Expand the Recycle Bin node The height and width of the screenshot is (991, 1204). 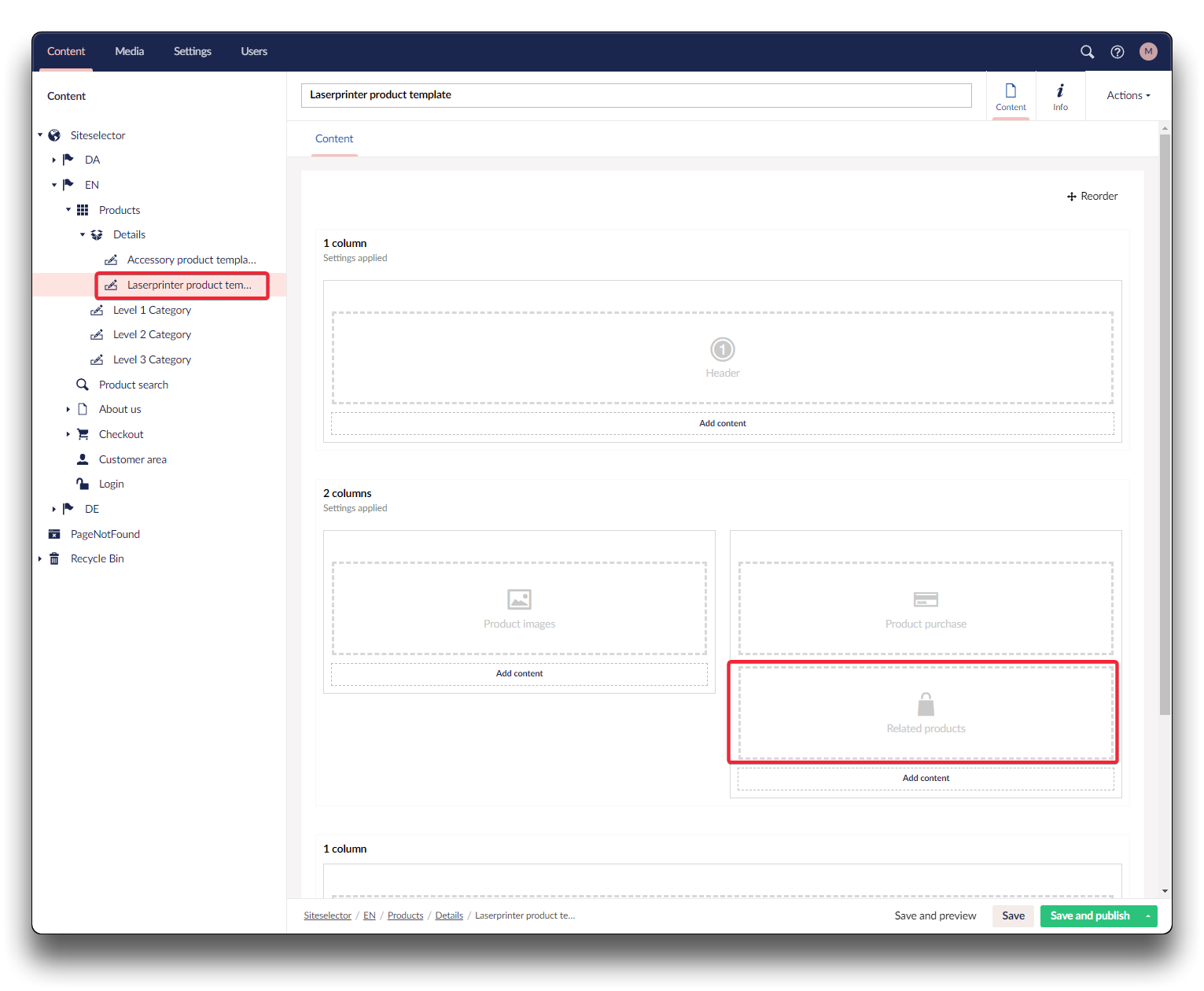(x=40, y=559)
